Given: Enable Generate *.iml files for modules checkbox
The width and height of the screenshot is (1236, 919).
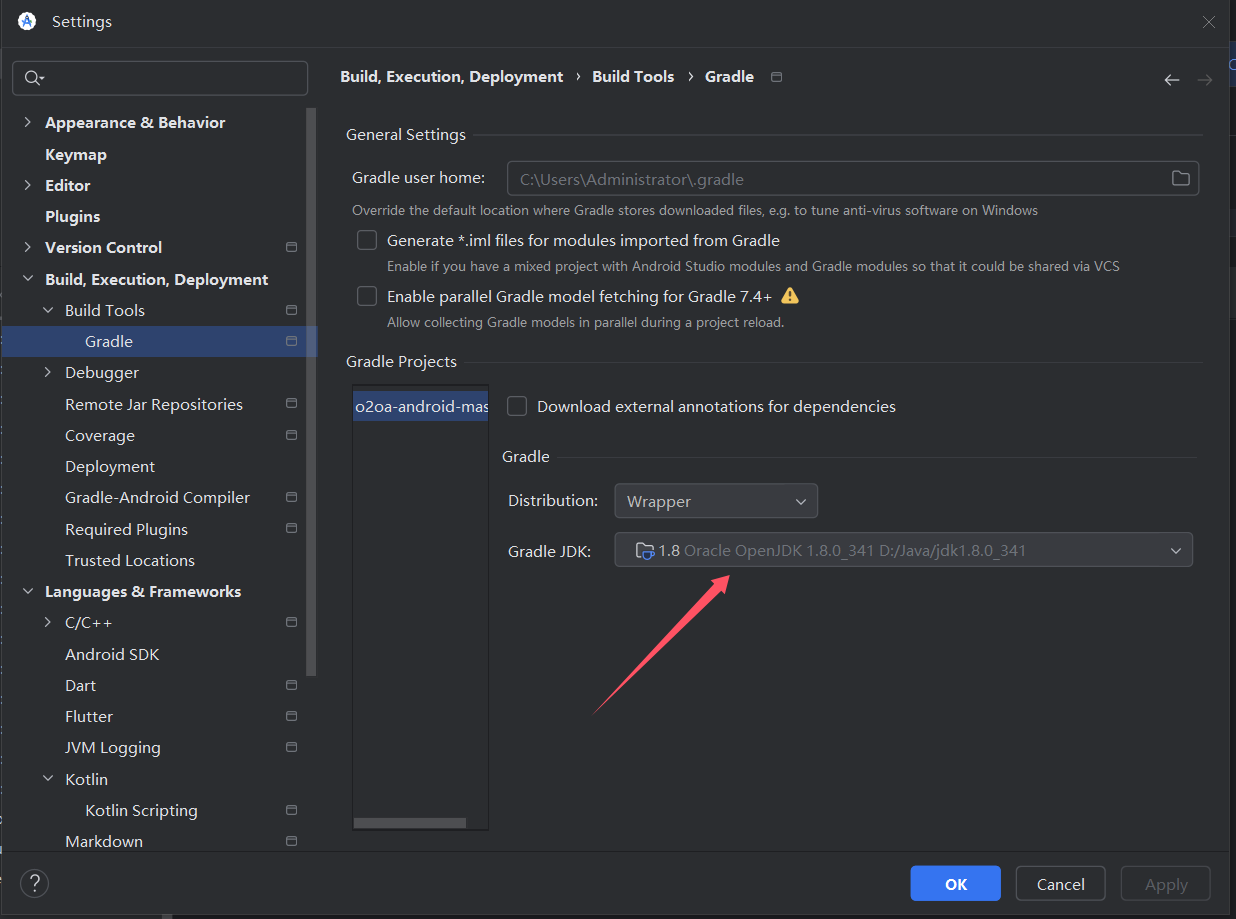Looking at the screenshot, I should (x=368, y=240).
